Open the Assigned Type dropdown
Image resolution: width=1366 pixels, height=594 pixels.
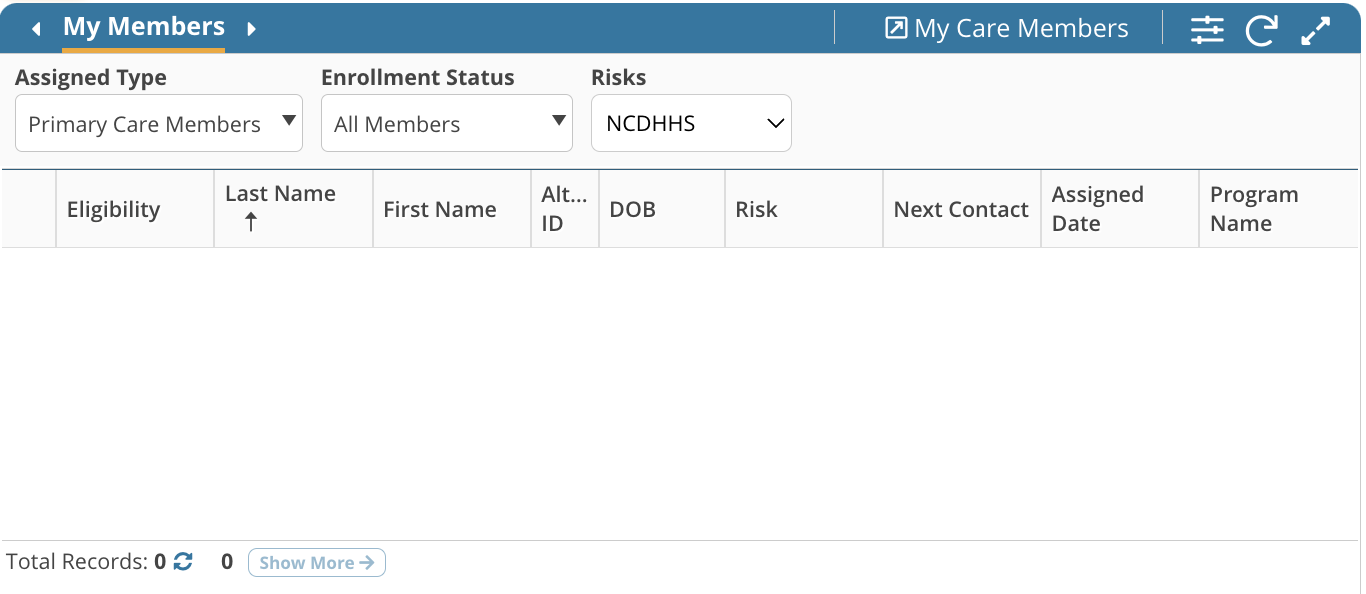159,123
